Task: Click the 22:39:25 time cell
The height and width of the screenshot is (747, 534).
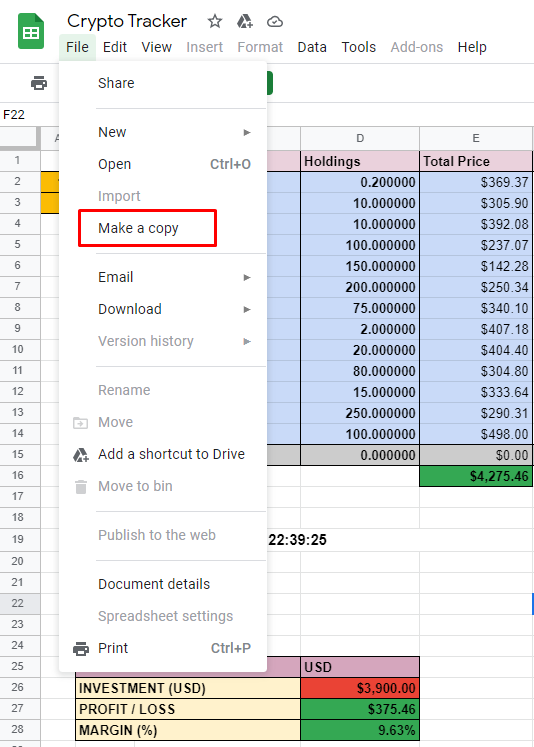Action: pos(297,540)
